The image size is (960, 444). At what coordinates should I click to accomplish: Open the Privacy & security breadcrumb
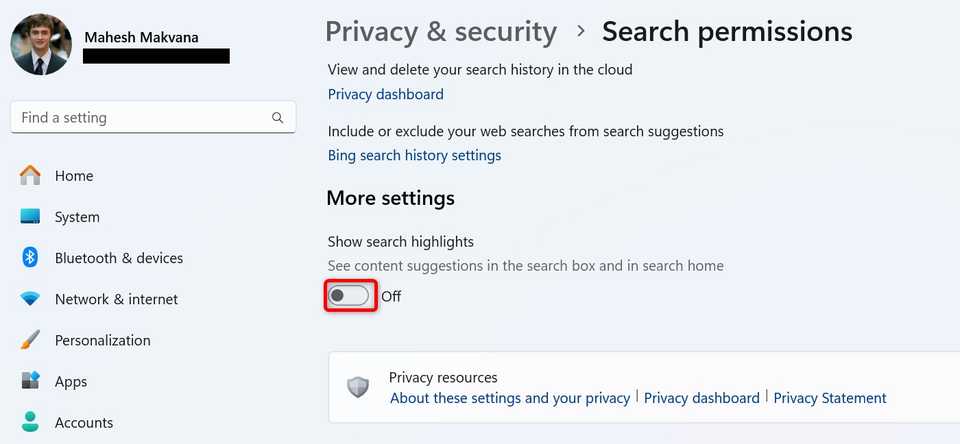(x=441, y=32)
